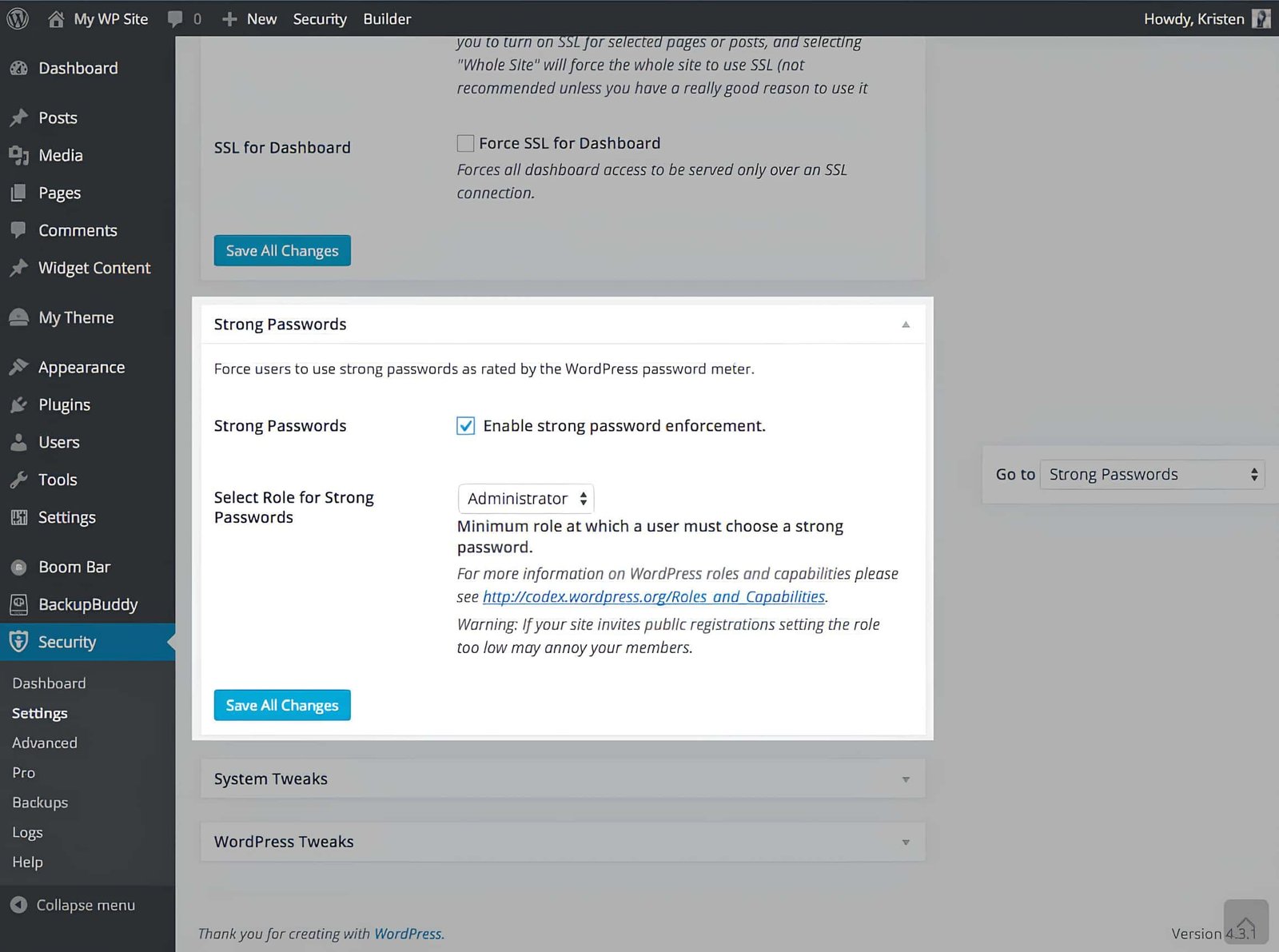The image size is (1279, 952).
Task: Open Tools via the wrench icon
Action: [x=19, y=480]
